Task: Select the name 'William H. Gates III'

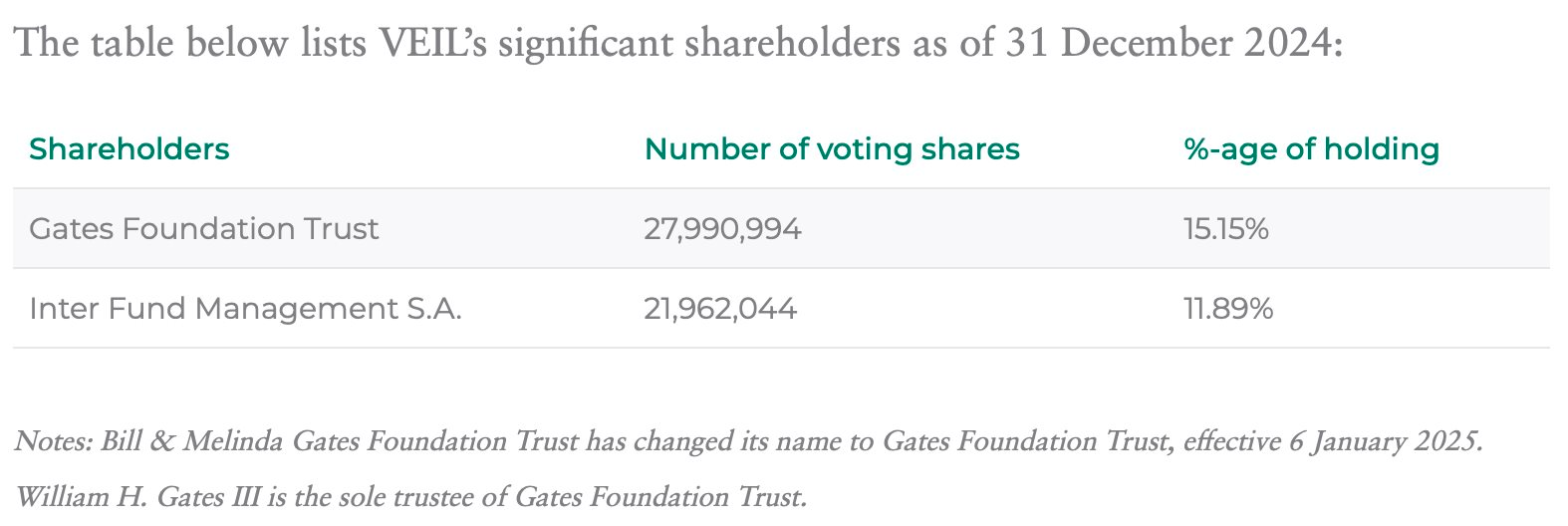Action: click(x=137, y=495)
